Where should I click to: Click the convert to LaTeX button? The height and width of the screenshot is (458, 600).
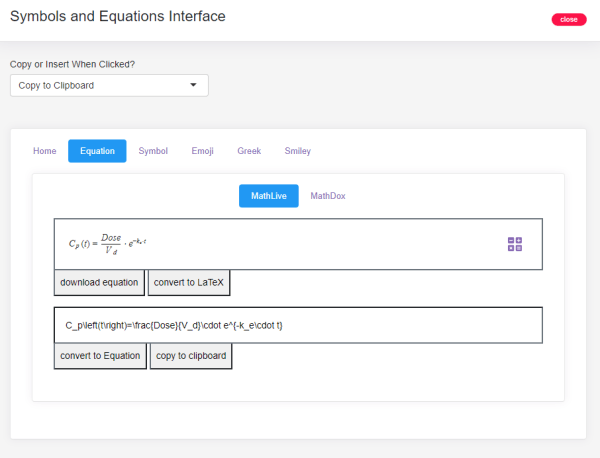click(x=190, y=283)
